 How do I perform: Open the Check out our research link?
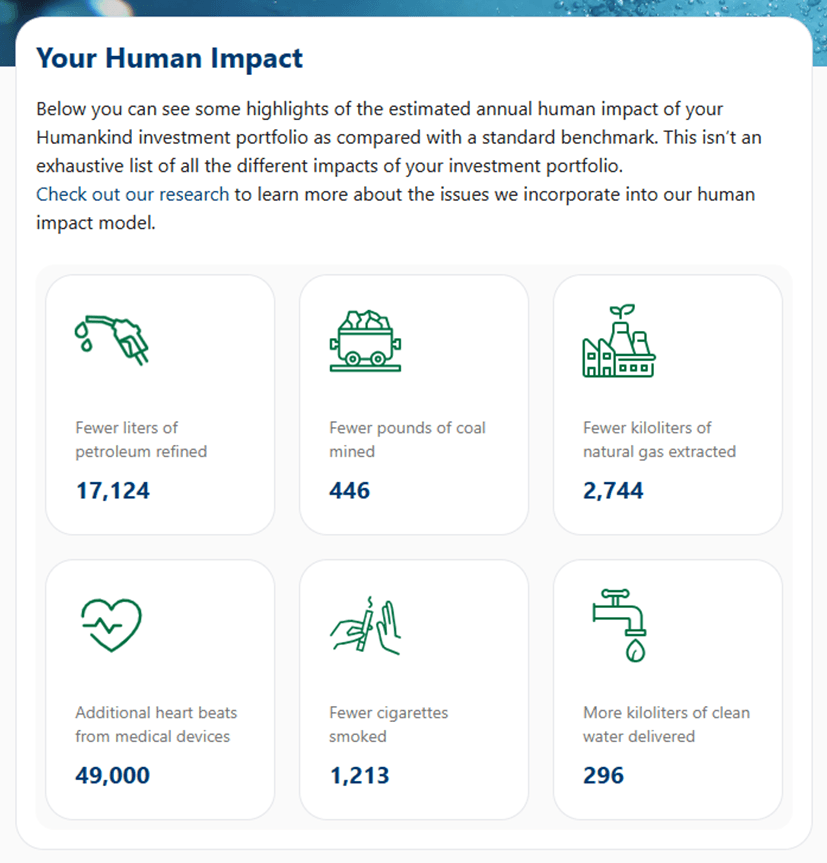(x=131, y=194)
